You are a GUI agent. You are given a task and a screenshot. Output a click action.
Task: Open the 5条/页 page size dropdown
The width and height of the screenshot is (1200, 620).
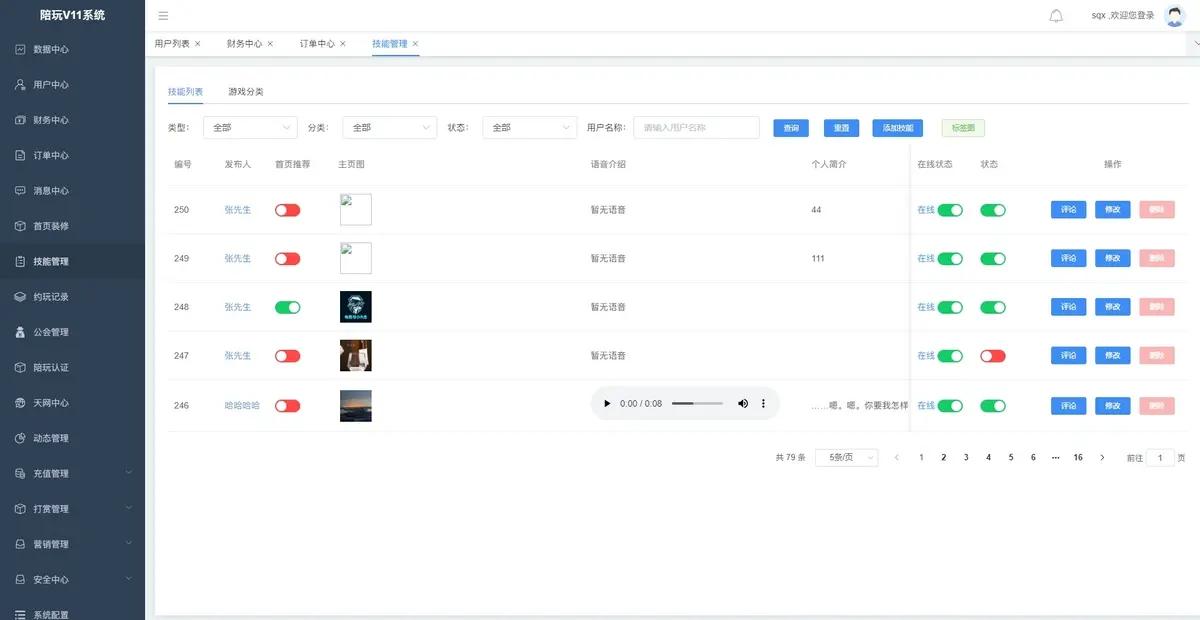click(847, 457)
